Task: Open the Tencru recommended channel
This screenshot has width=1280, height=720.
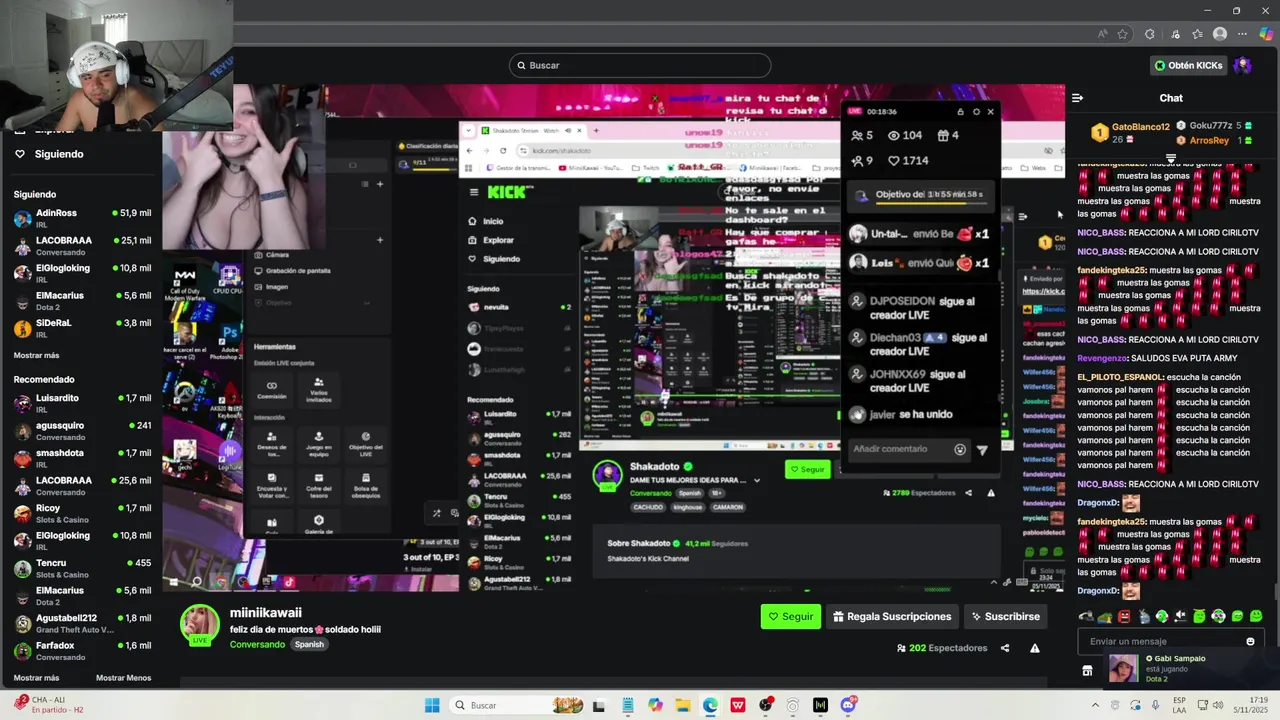Action: pyautogui.click(x=82, y=569)
